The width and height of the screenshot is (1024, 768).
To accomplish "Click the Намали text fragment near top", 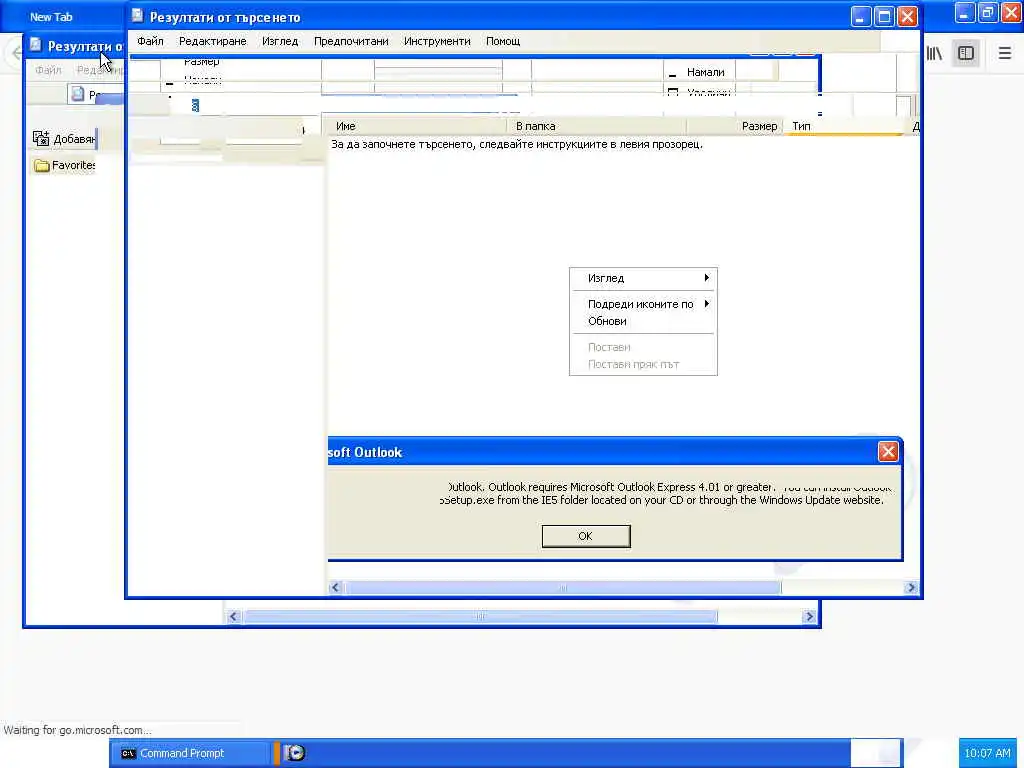I will (705, 72).
